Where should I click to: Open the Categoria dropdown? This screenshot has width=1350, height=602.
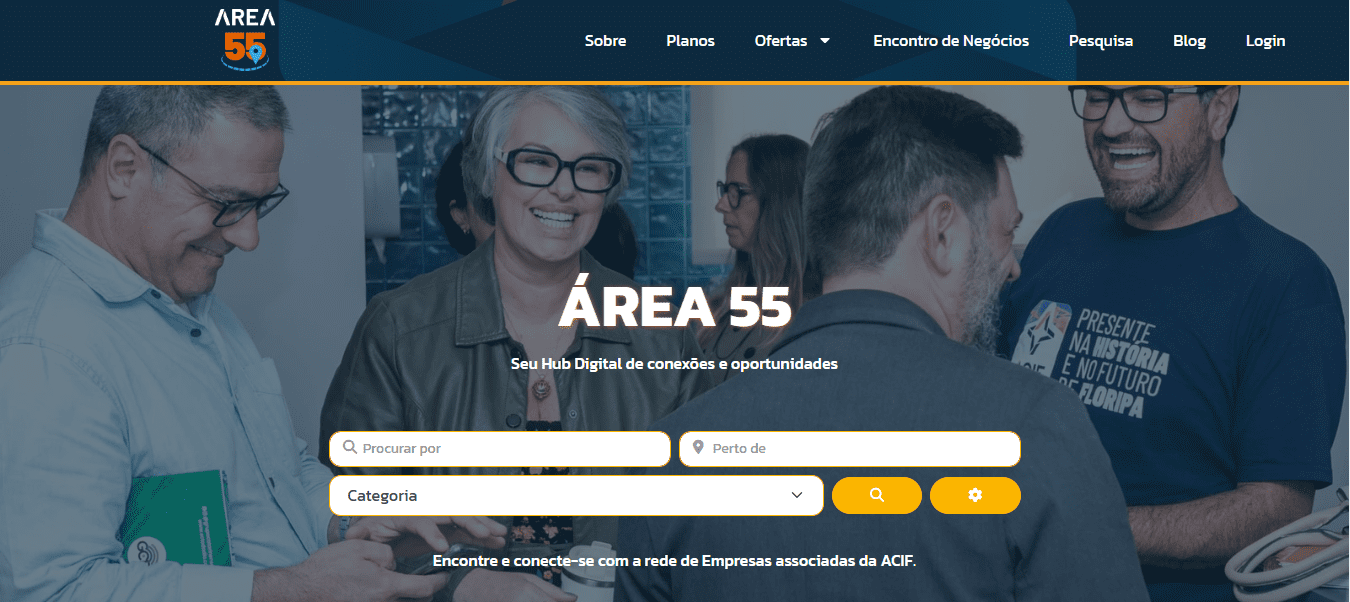point(576,495)
